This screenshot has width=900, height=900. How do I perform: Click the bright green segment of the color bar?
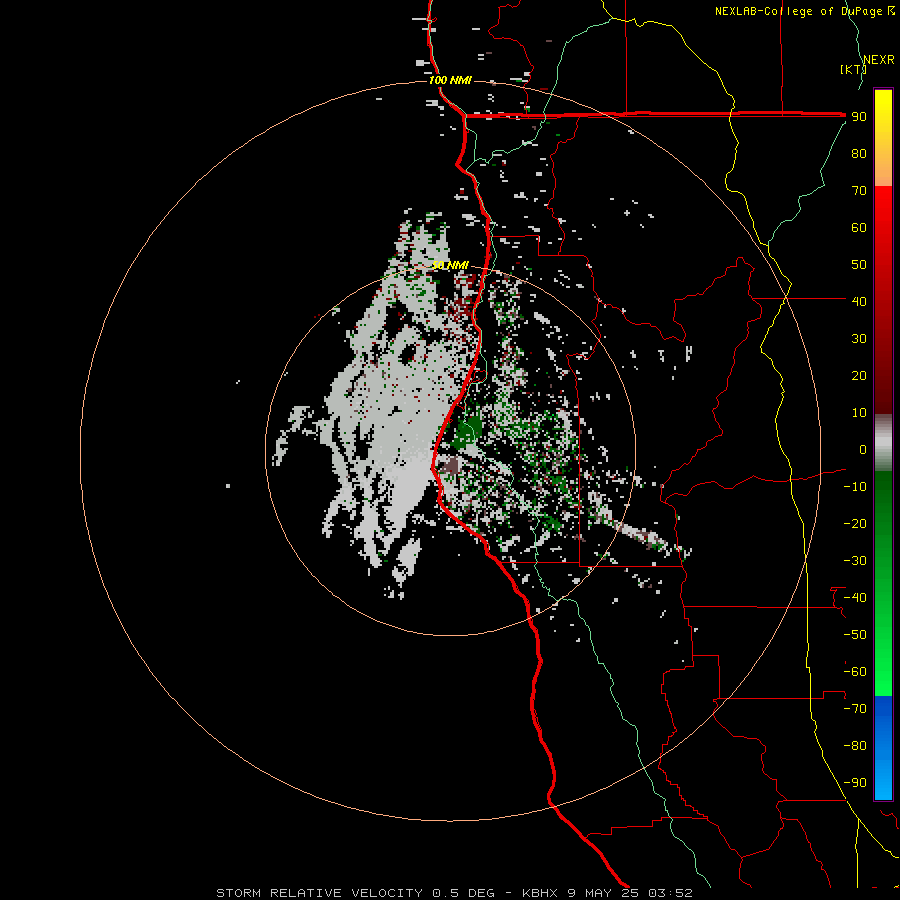tap(883, 583)
